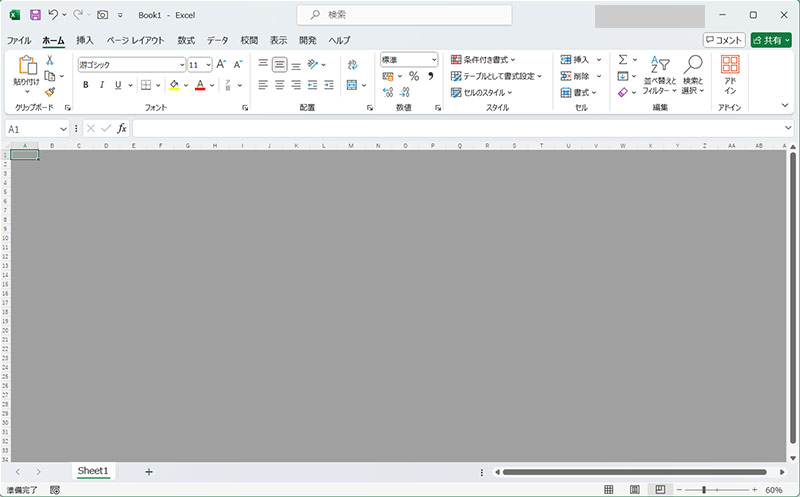Apply comma style format
800x497 pixels.
(x=431, y=76)
